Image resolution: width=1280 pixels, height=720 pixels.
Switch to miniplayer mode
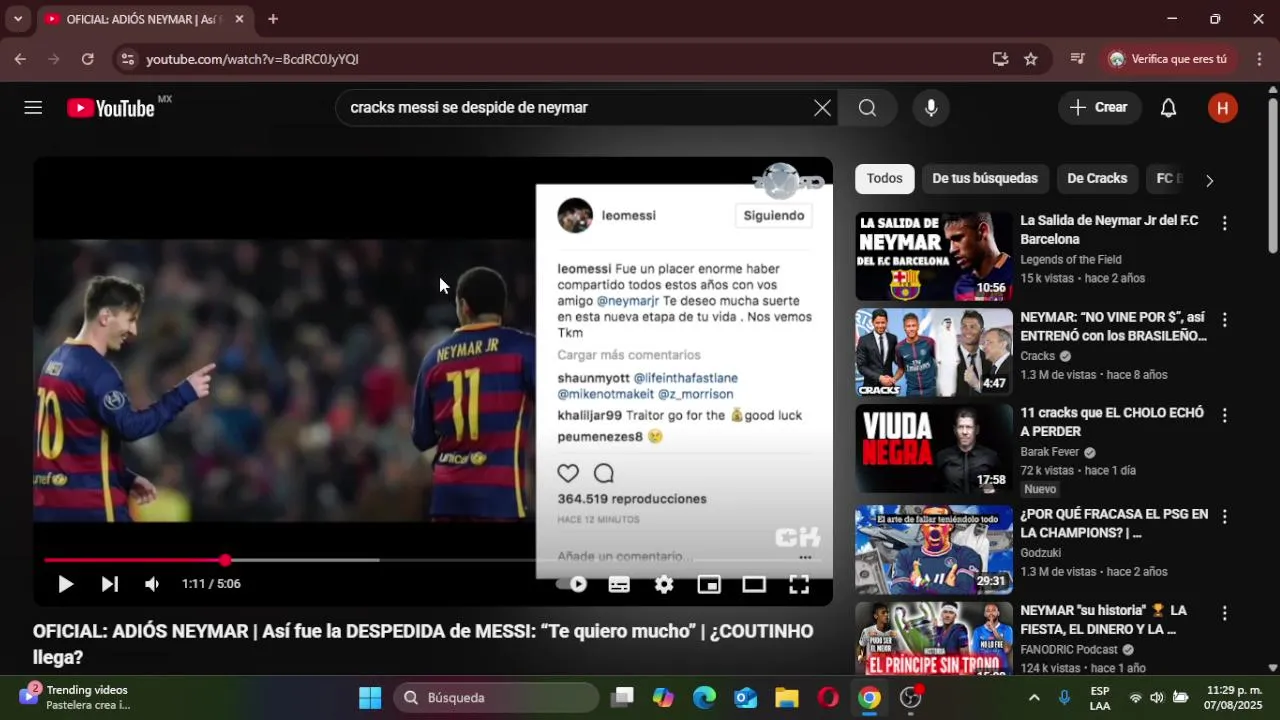(709, 584)
